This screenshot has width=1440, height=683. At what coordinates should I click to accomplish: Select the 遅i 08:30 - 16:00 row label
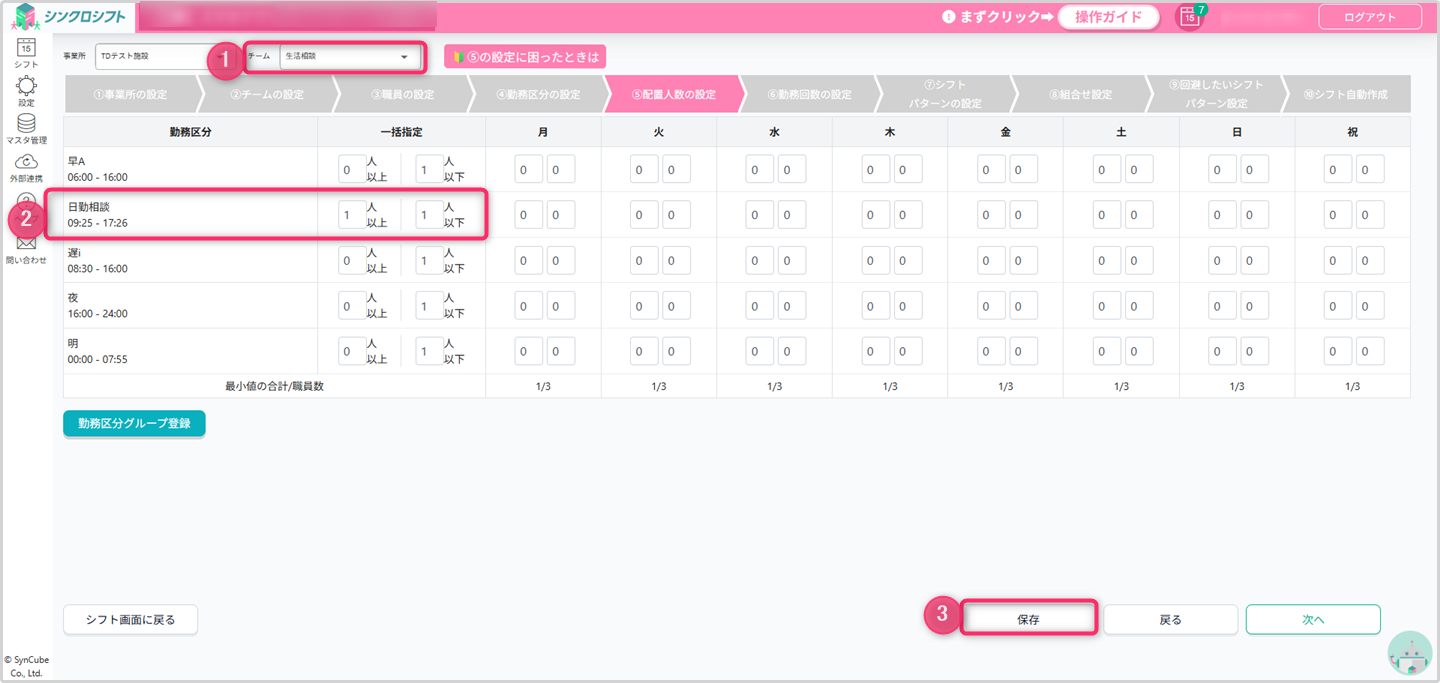point(98,261)
